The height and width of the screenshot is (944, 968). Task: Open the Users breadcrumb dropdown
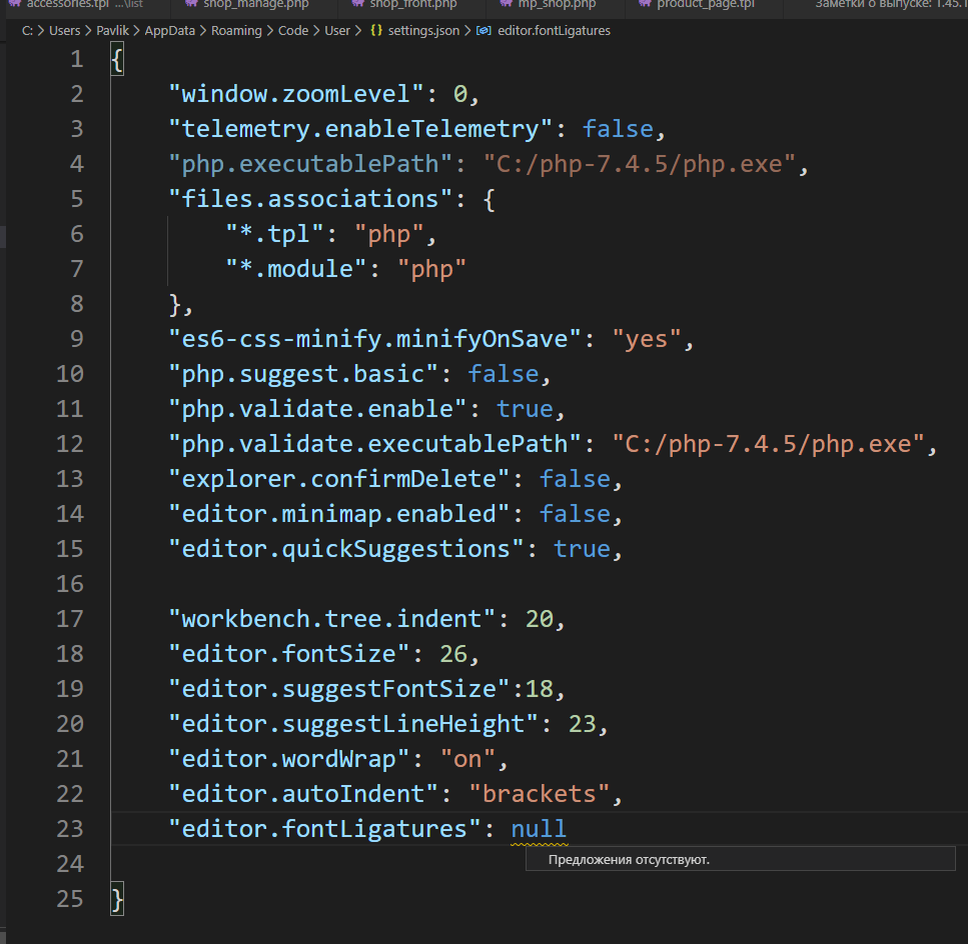coord(65,30)
